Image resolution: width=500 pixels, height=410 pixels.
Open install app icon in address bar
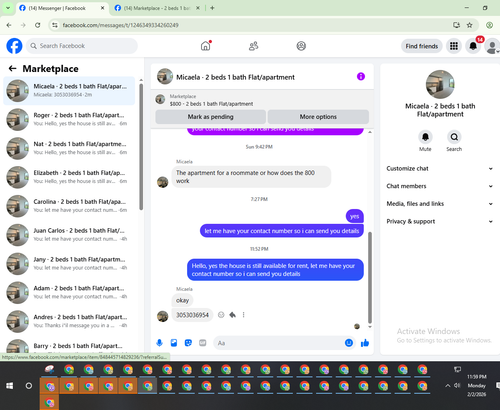coord(456,25)
